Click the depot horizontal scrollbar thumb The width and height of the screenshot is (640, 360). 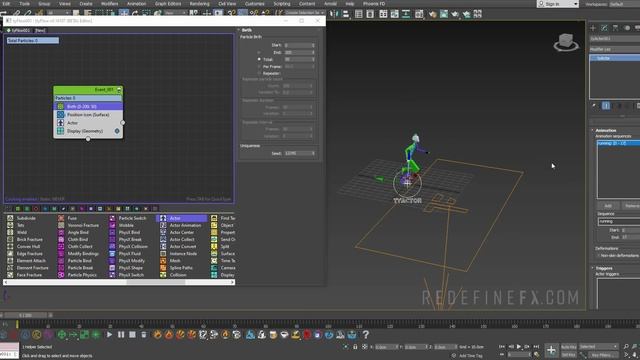[156, 282]
